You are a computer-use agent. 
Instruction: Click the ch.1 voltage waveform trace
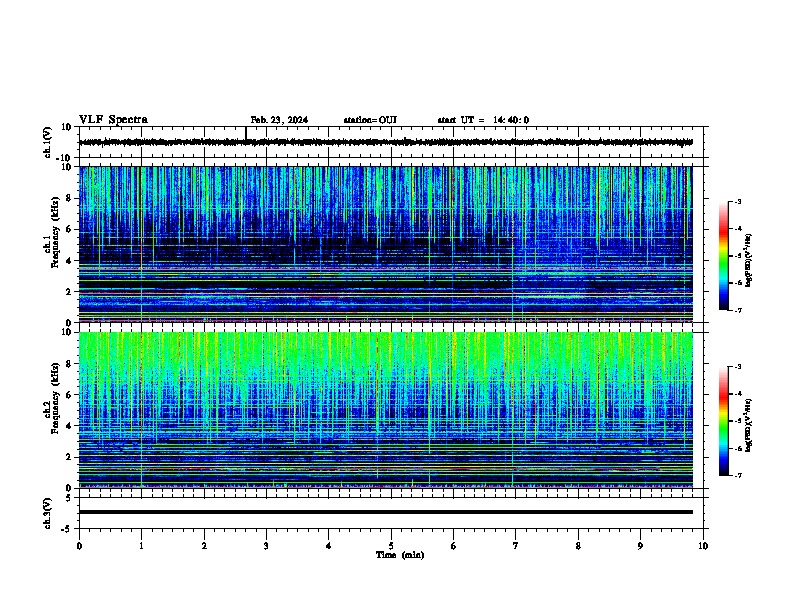[386, 142]
